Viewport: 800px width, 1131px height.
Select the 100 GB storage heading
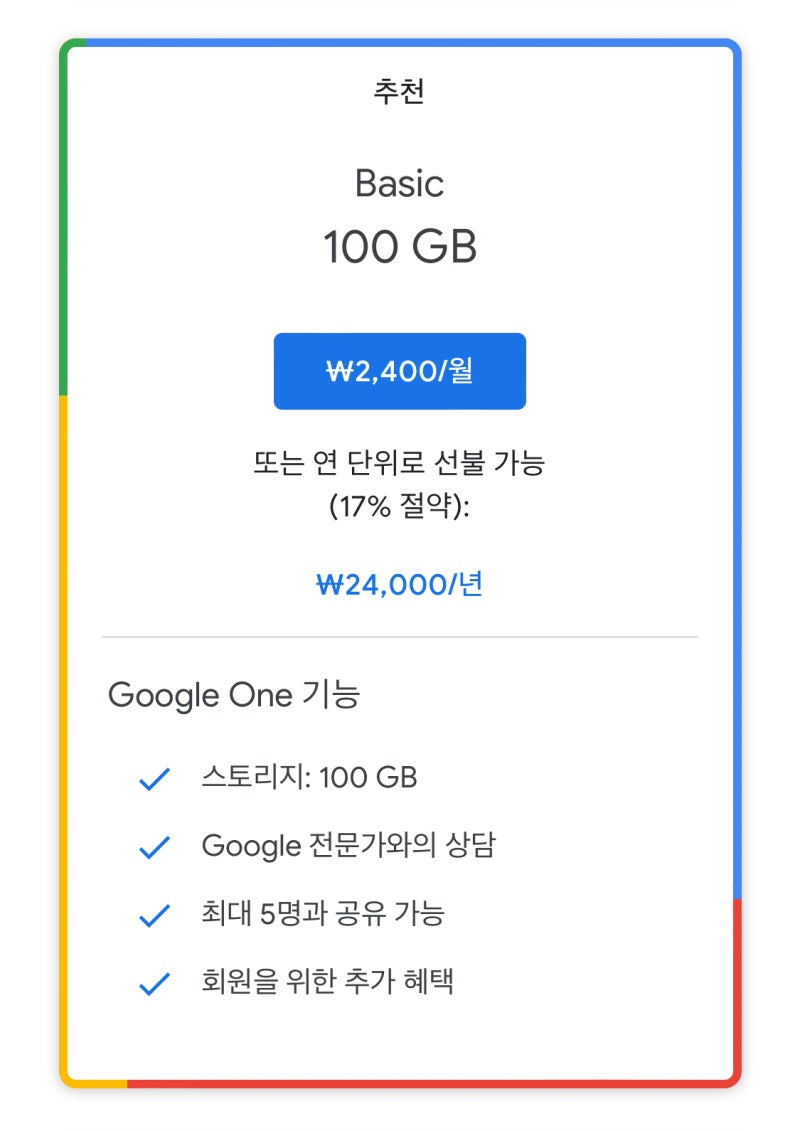pos(399,247)
